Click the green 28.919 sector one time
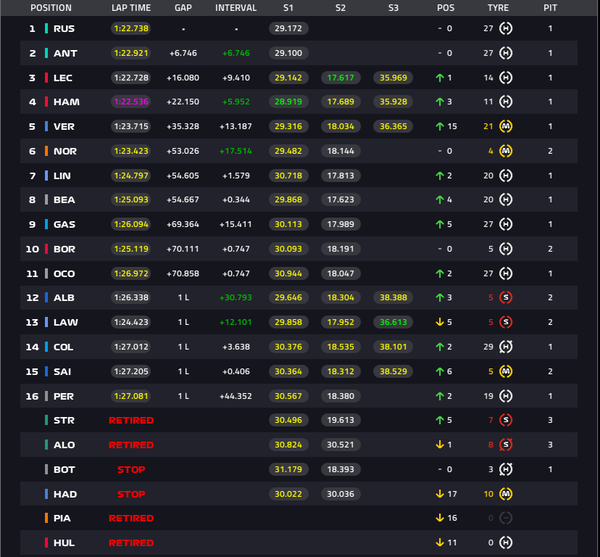 [288, 102]
